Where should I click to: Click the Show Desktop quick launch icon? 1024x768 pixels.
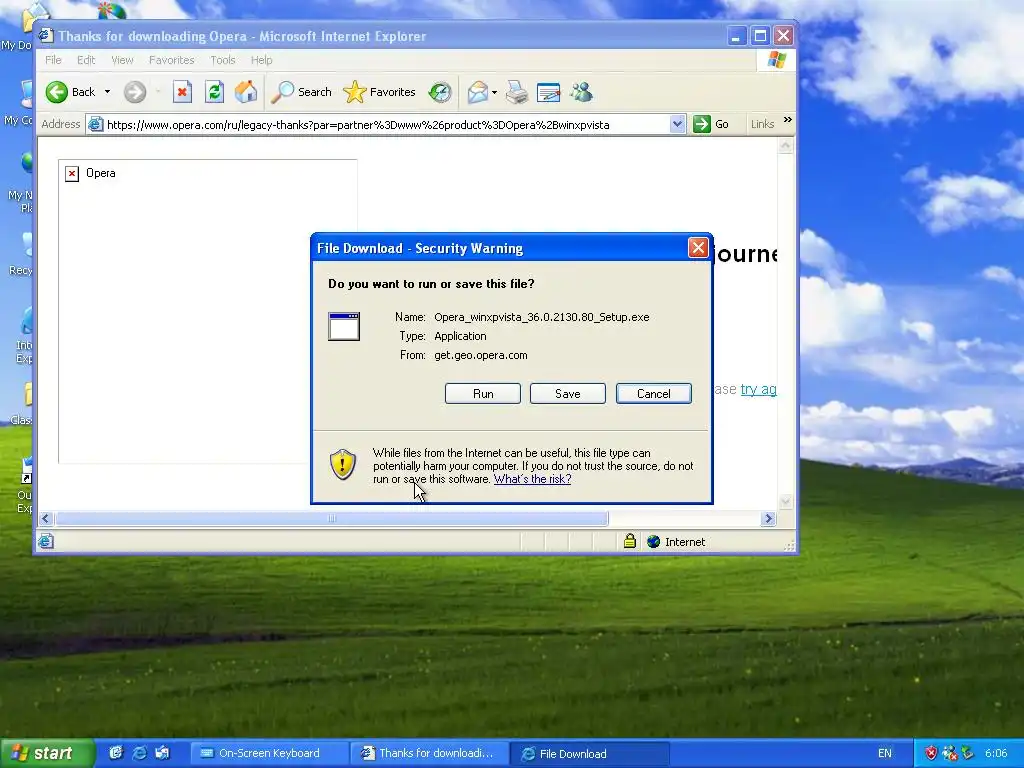[116, 753]
